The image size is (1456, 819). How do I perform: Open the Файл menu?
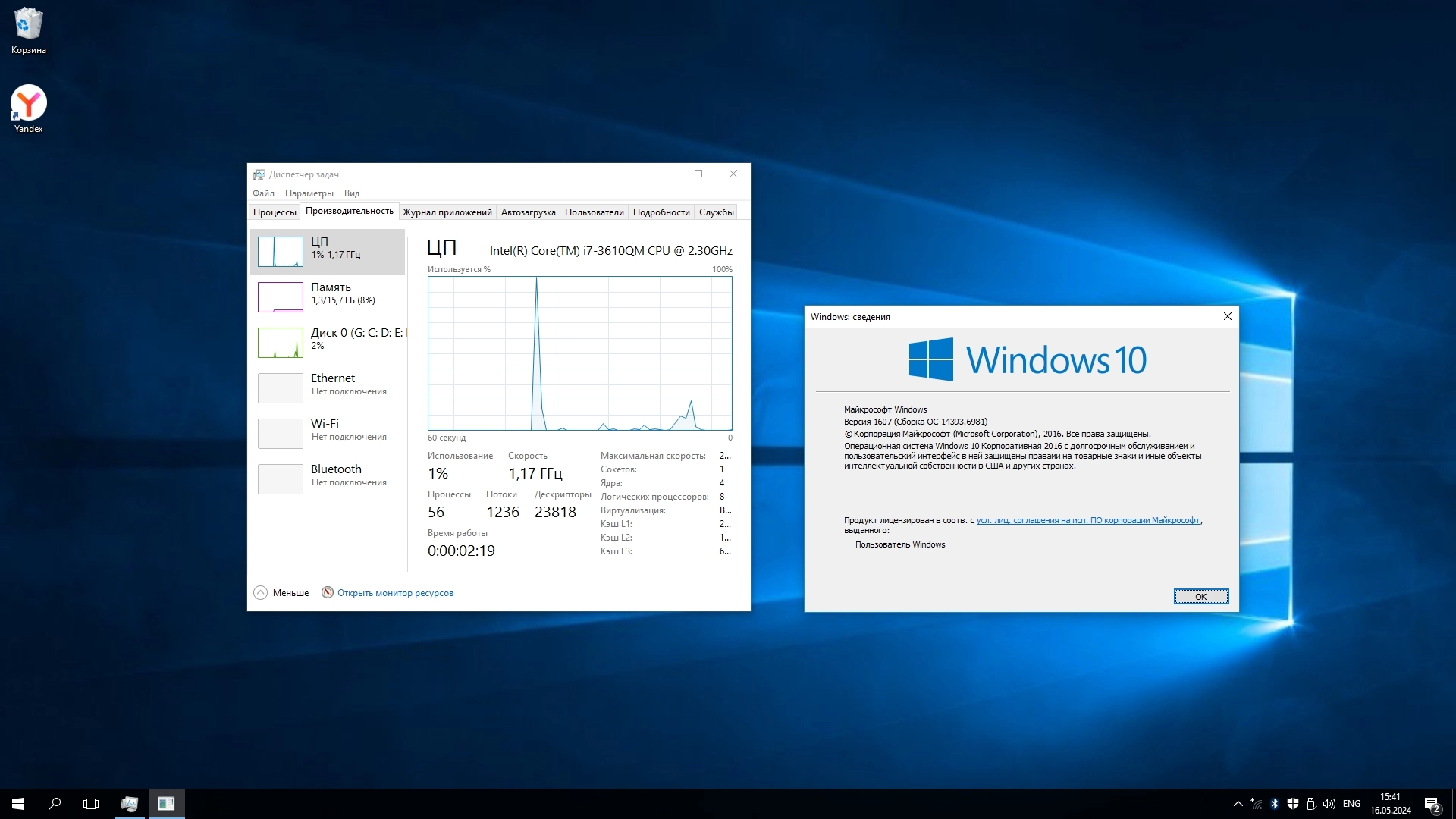click(x=263, y=193)
